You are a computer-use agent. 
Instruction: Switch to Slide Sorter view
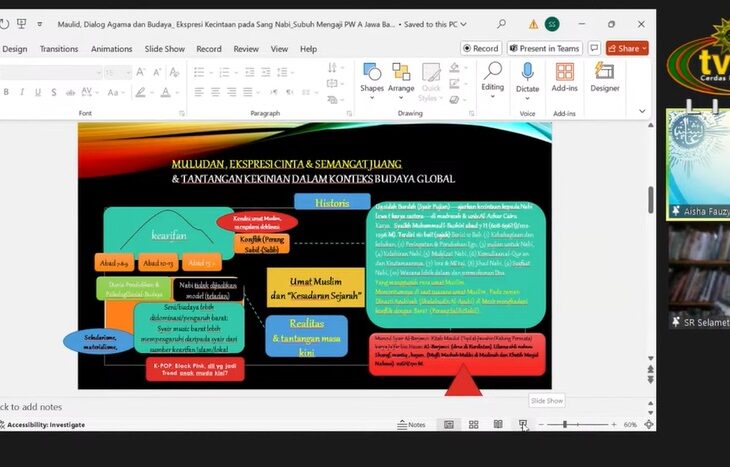tap(473, 424)
